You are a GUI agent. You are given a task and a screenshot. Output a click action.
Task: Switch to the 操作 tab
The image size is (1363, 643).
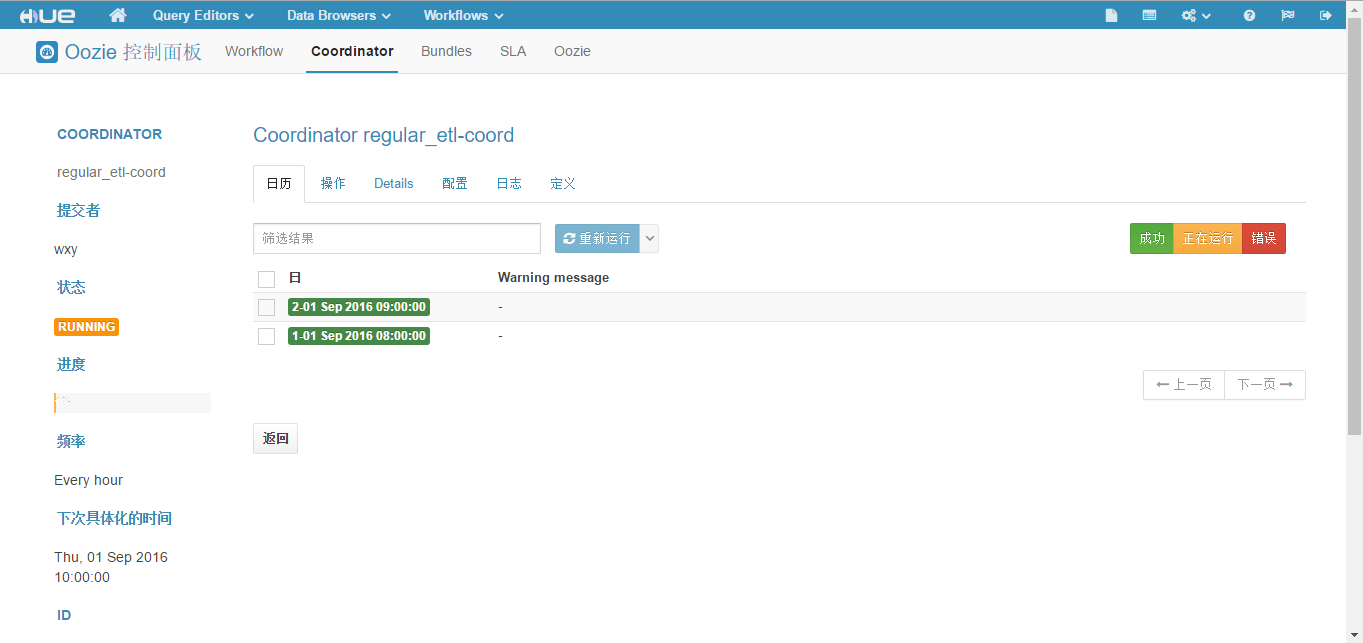pyautogui.click(x=333, y=184)
